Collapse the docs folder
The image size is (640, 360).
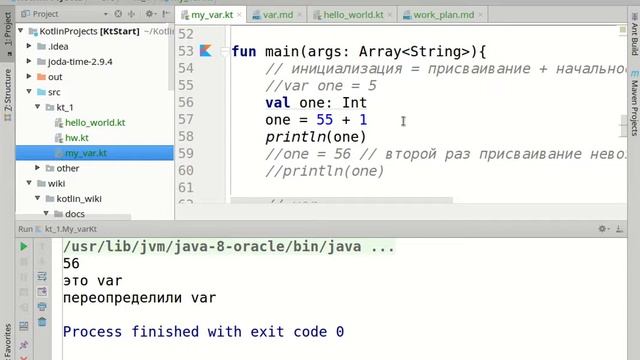pyautogui.click(x=46, y=213)
